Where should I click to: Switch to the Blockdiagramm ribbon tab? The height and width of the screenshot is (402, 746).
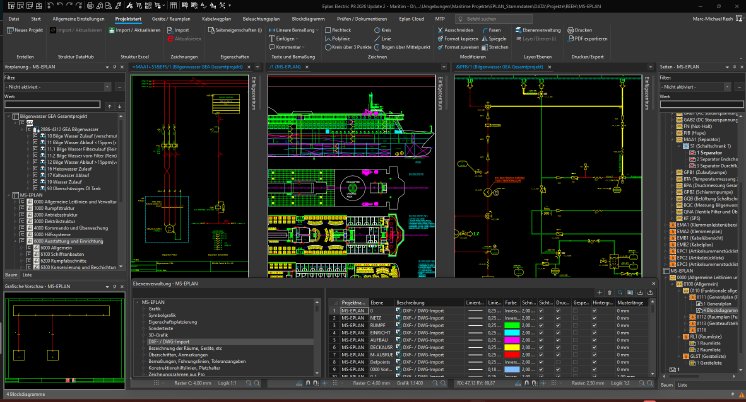(308, 19)
